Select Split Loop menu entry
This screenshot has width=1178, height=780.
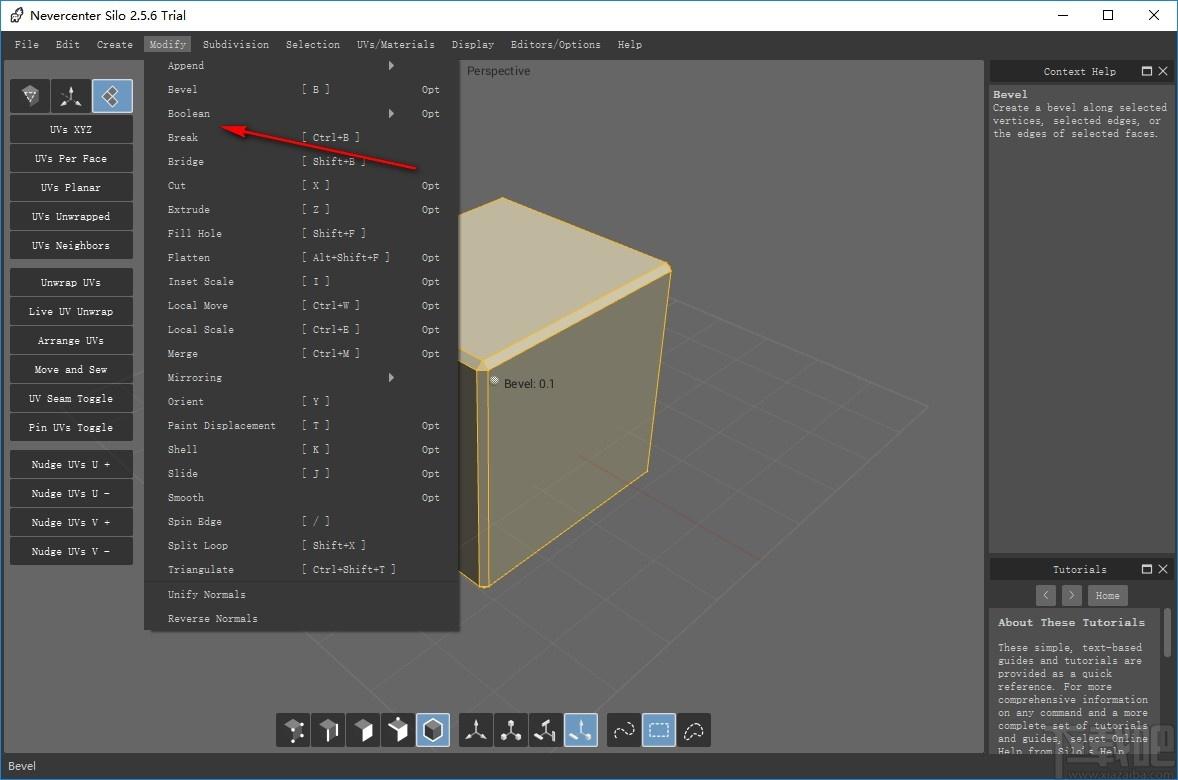[301, 546]
